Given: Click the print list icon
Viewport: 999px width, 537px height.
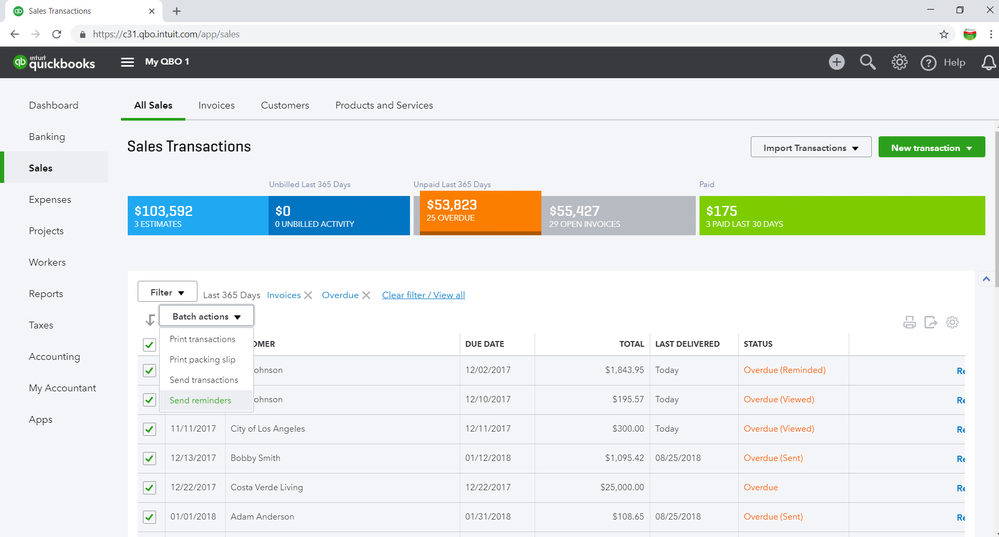Looking at the screenshot, I should click(909, 322).
